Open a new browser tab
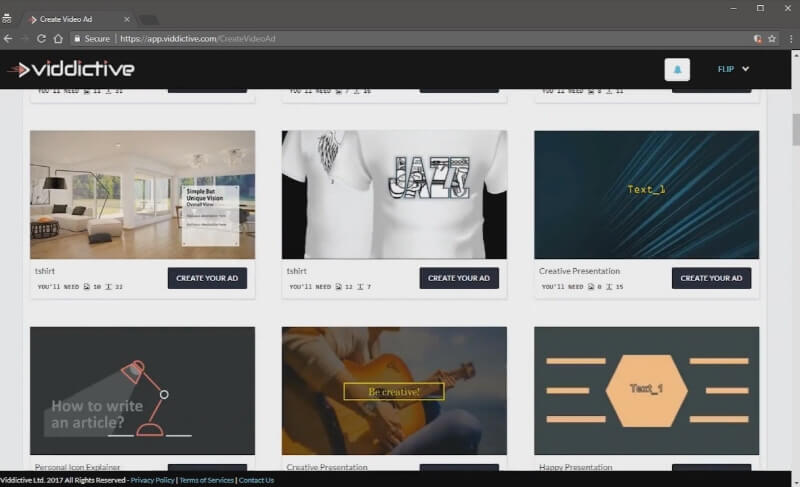Viewport: 800px width, 487px height. click(149, 20)
